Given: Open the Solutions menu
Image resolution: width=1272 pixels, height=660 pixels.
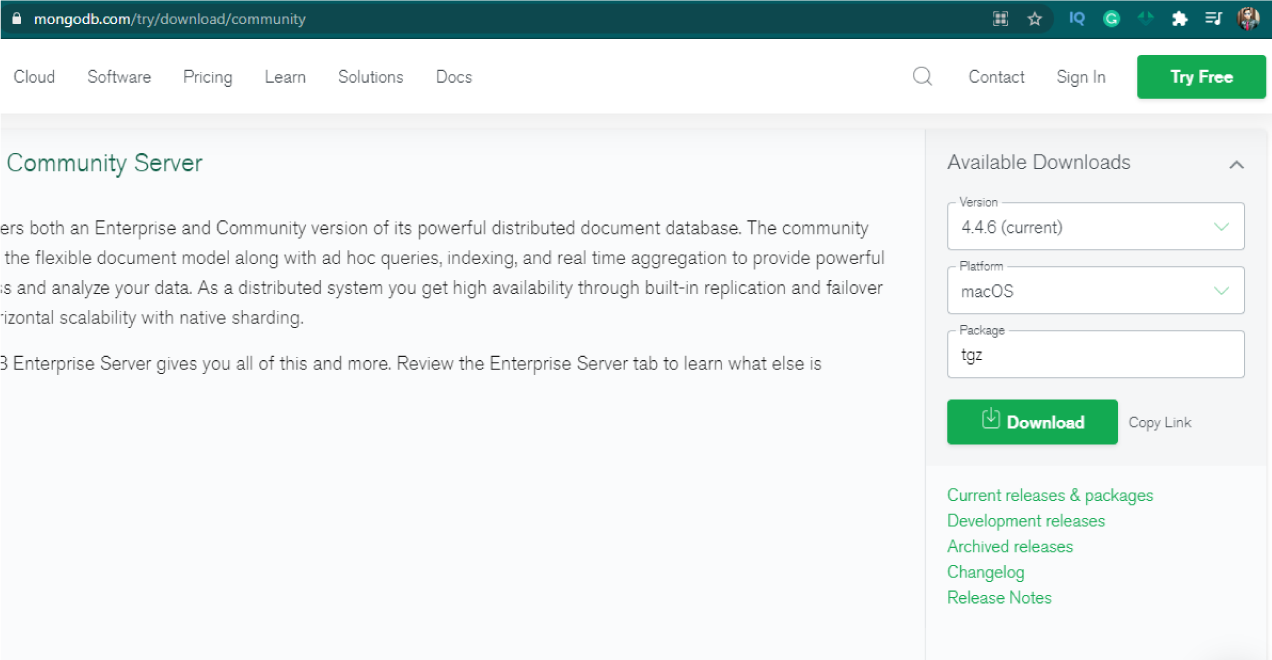Looking at the screenshot, I should (x=370, y=77).
